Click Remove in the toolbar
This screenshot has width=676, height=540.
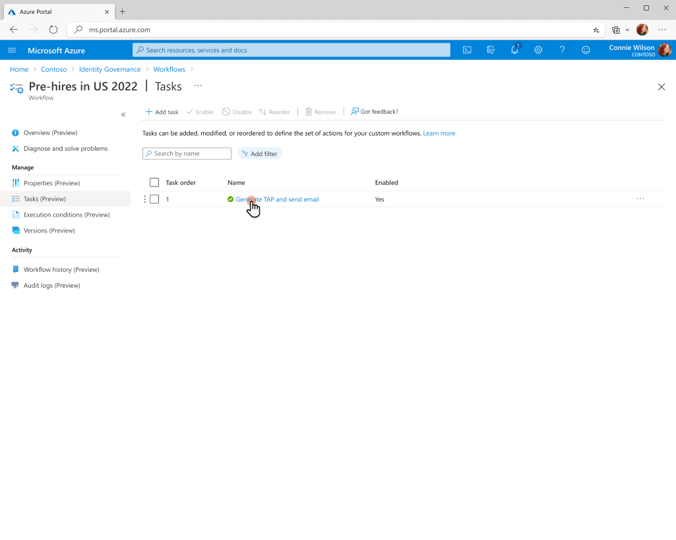point(320,112)
